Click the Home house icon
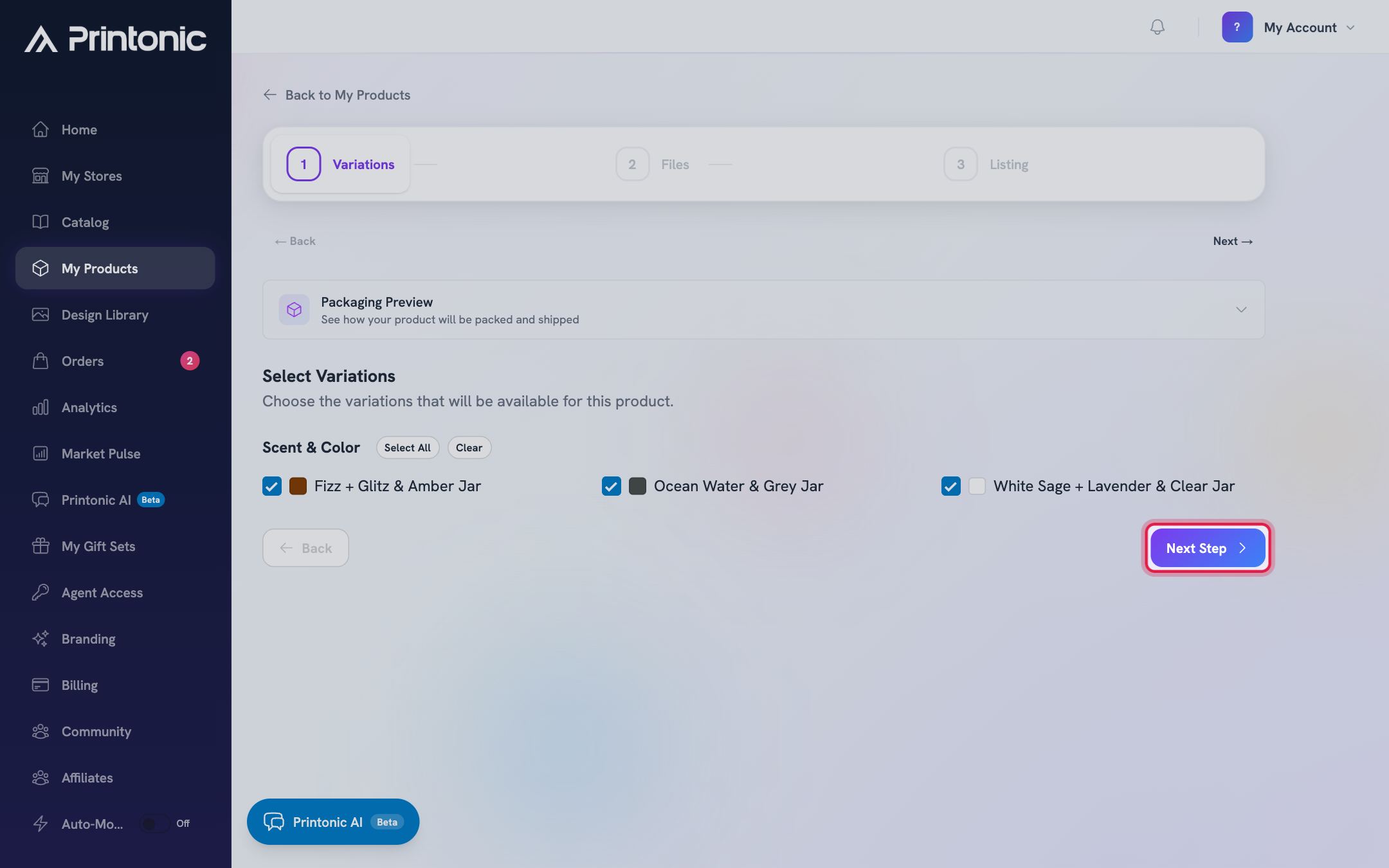The width and height of the screenshot is (1389, 868). pyautogui.click(x=41, y=129)
